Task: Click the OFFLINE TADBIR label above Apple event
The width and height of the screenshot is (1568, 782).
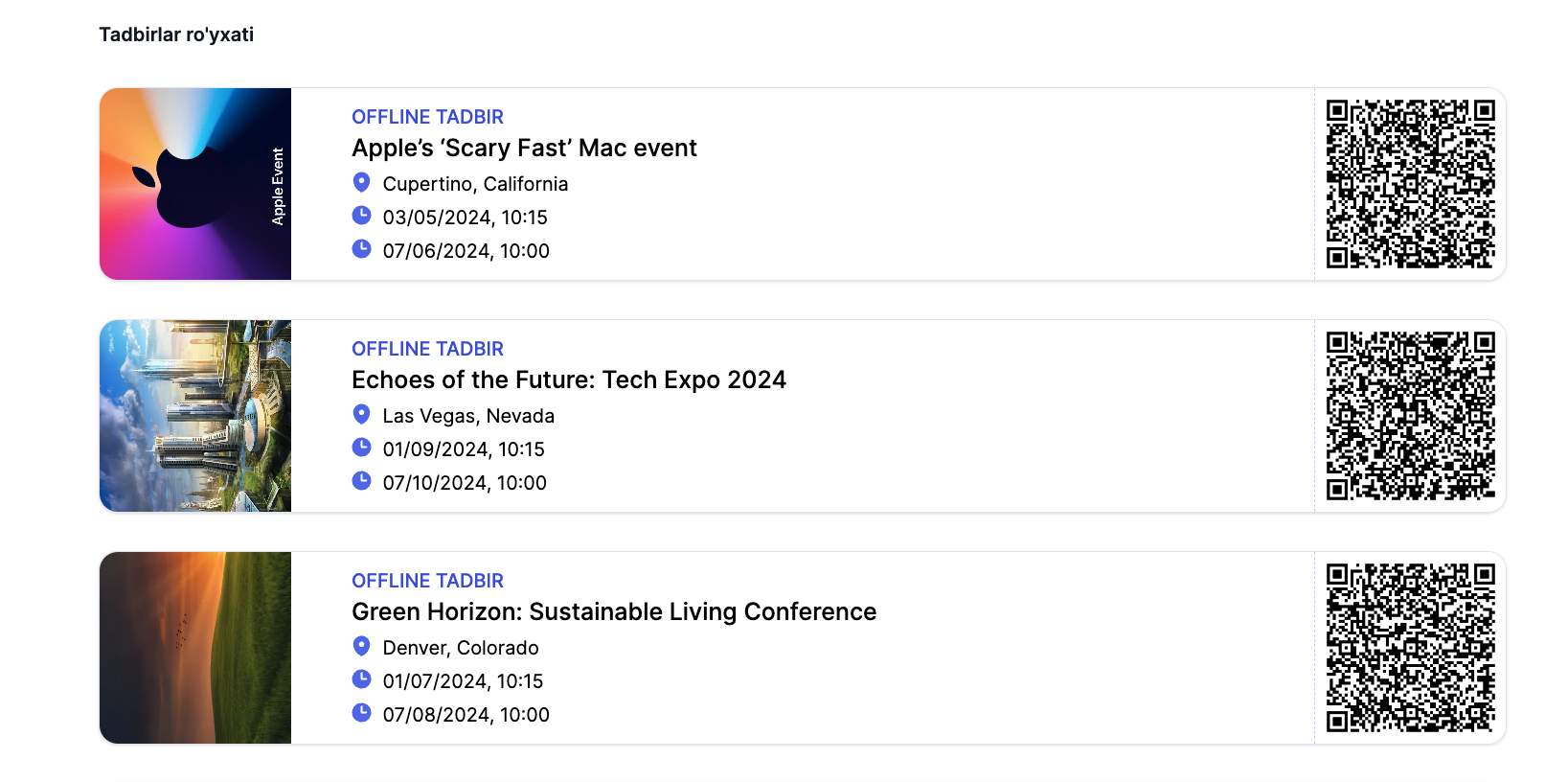Action: (x=427, y=117)
